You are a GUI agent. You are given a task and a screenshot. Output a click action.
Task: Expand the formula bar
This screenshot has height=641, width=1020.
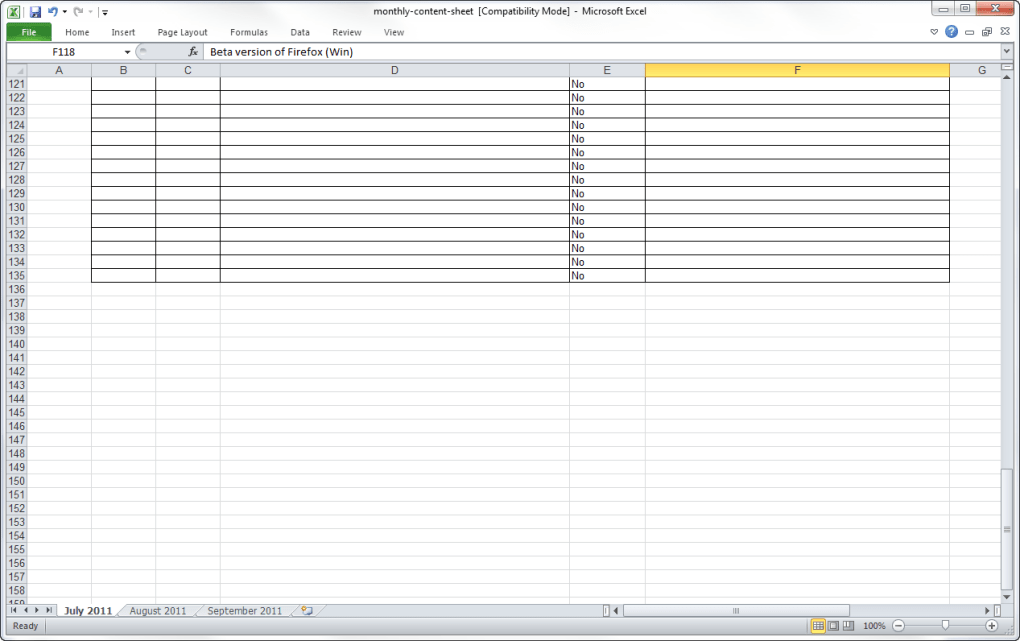pos(1007,52)
